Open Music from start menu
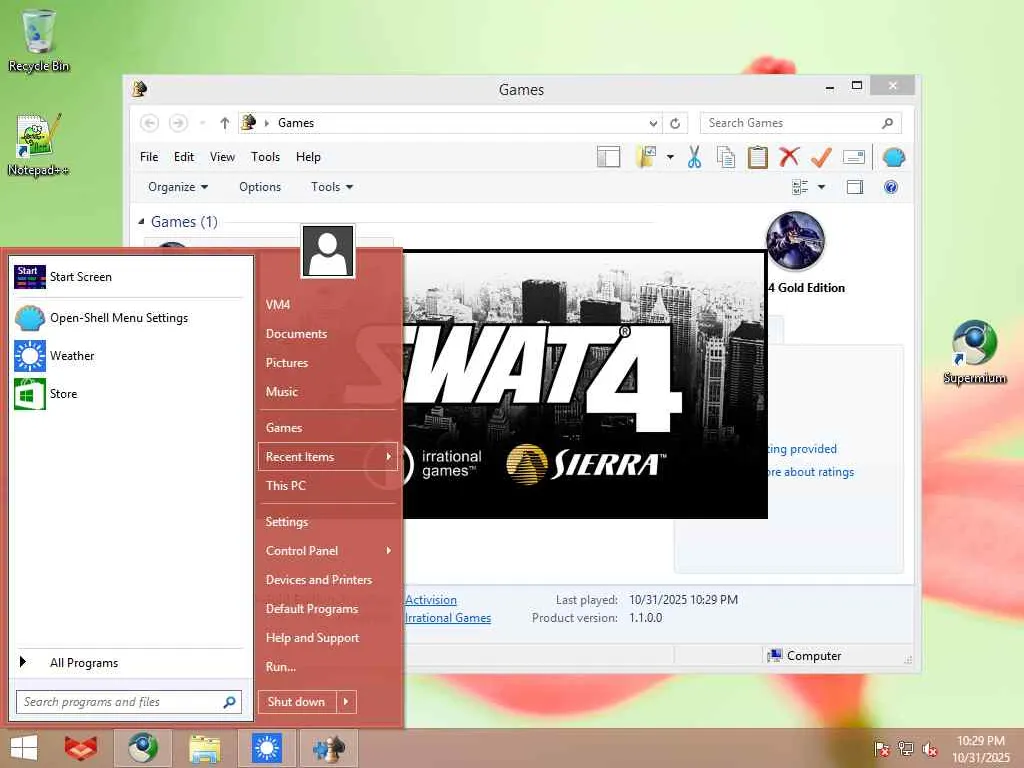 (328, 392)
